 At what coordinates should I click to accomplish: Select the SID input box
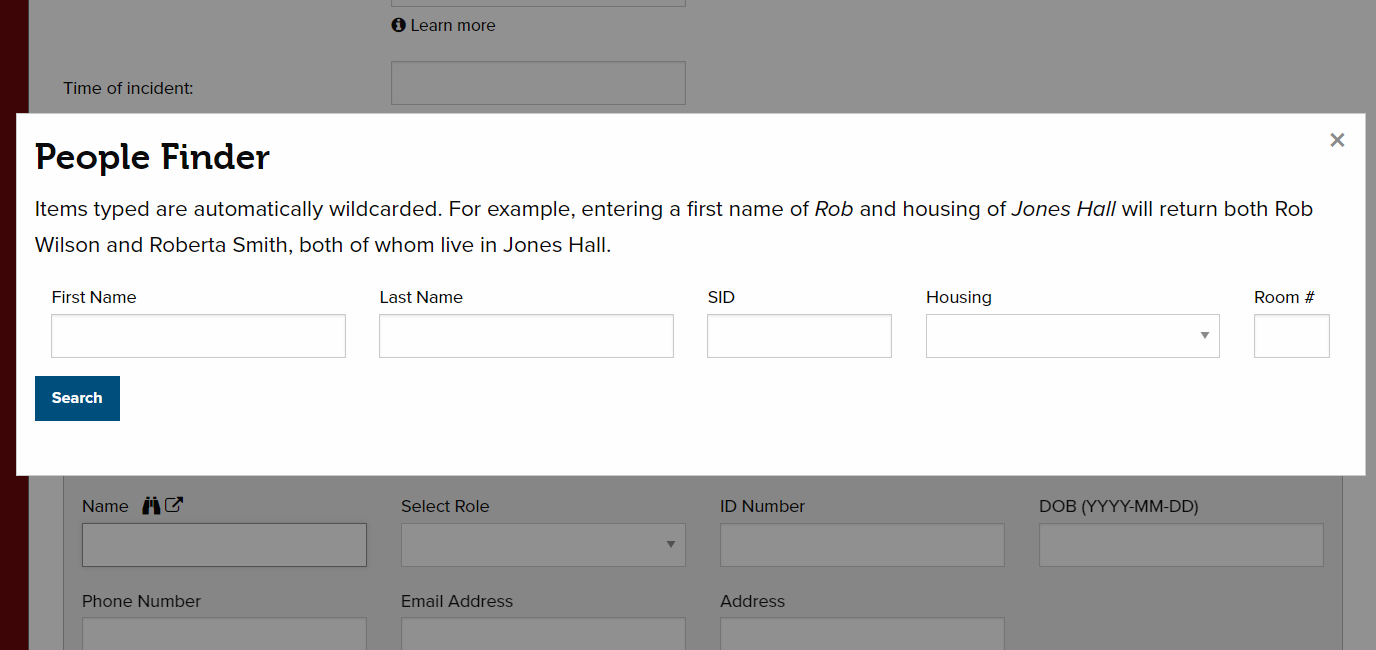pyautogui.click(x=799, y=336)
